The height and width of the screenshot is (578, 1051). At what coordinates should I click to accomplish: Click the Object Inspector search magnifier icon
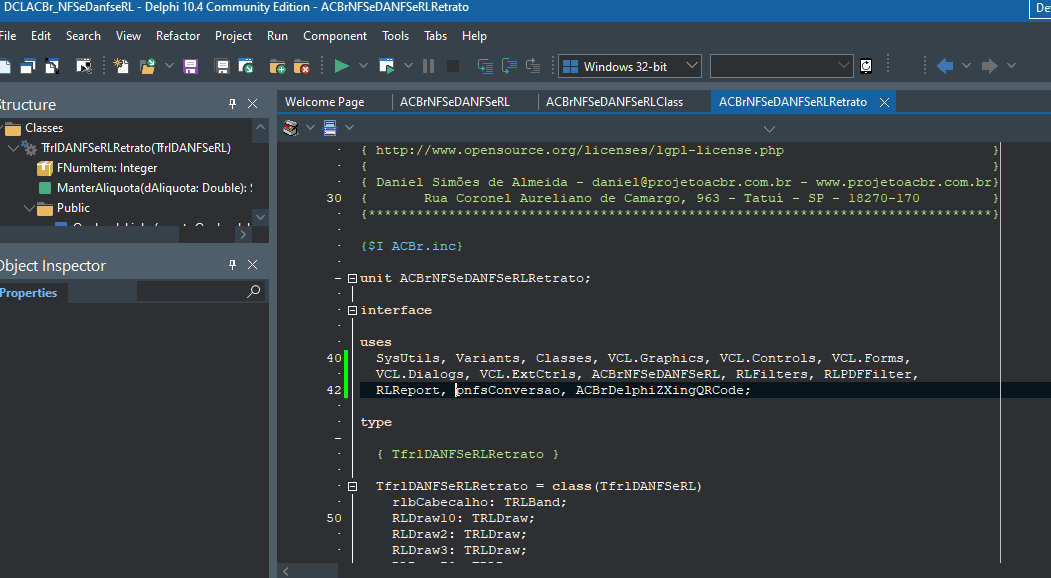coord(253,291)
